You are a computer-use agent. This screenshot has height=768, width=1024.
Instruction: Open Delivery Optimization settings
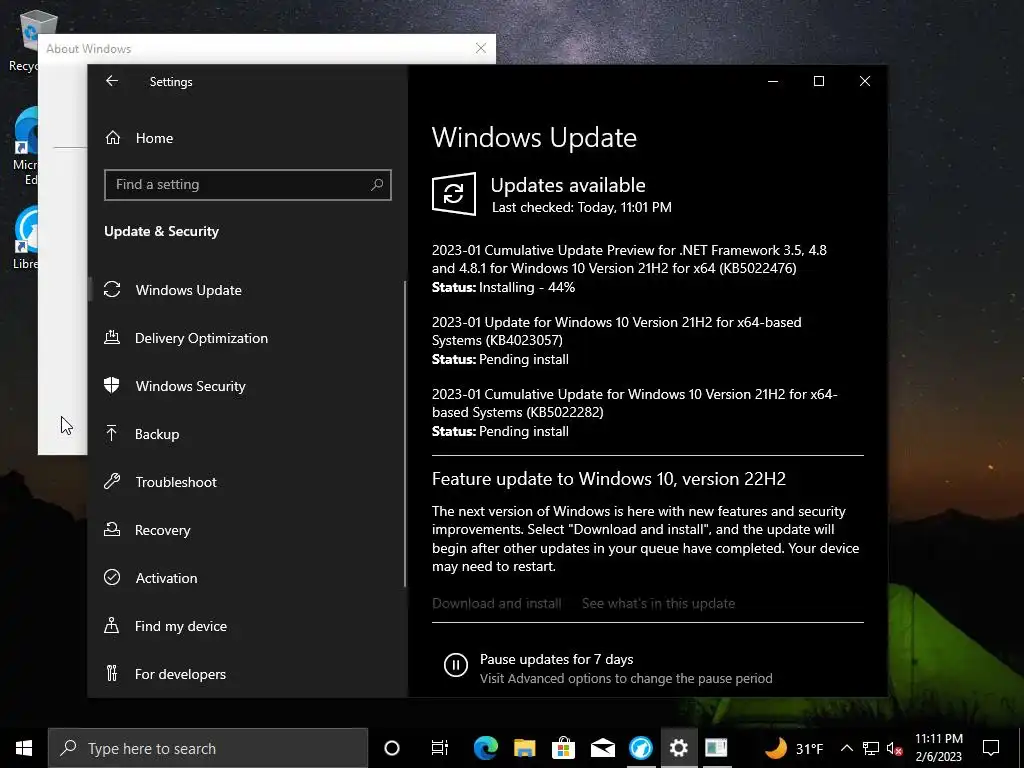click(201, 338)
